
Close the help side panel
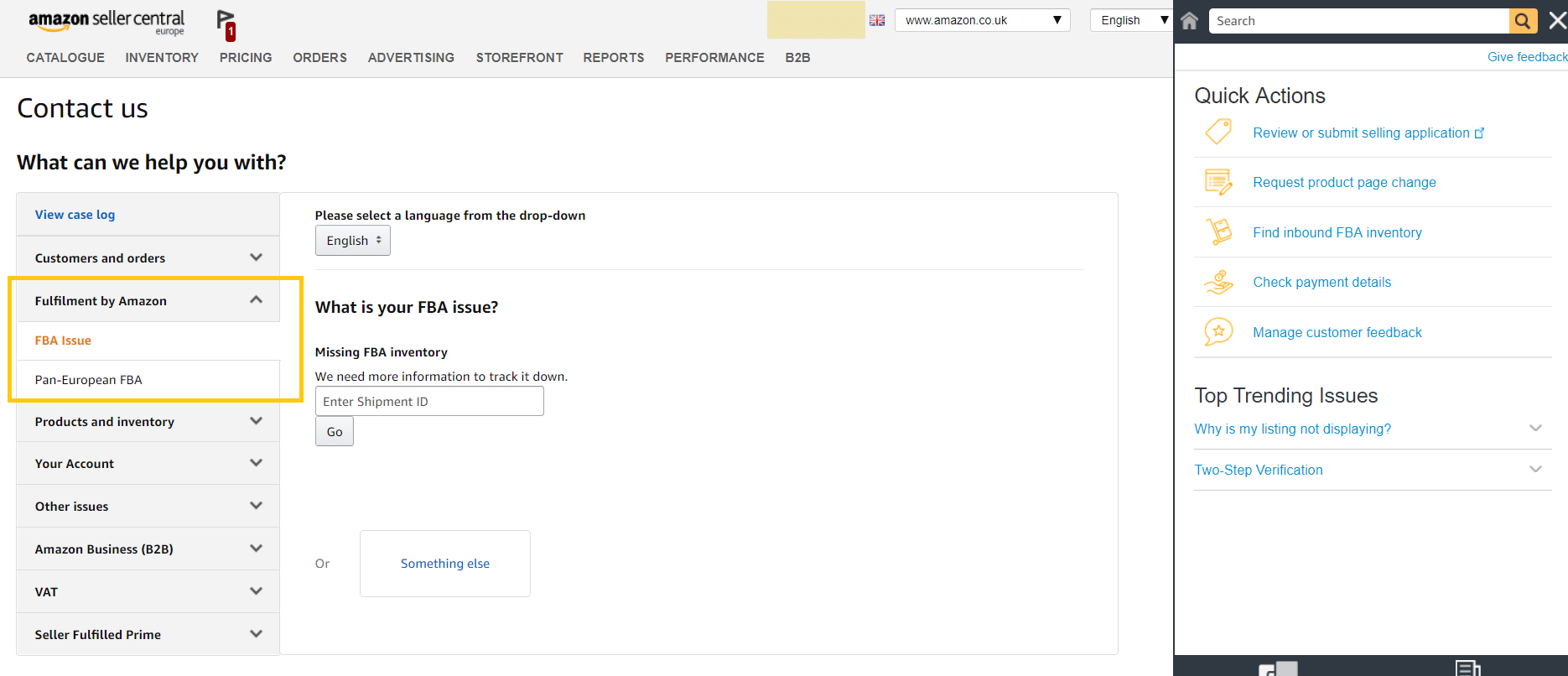click(1557, 21)
